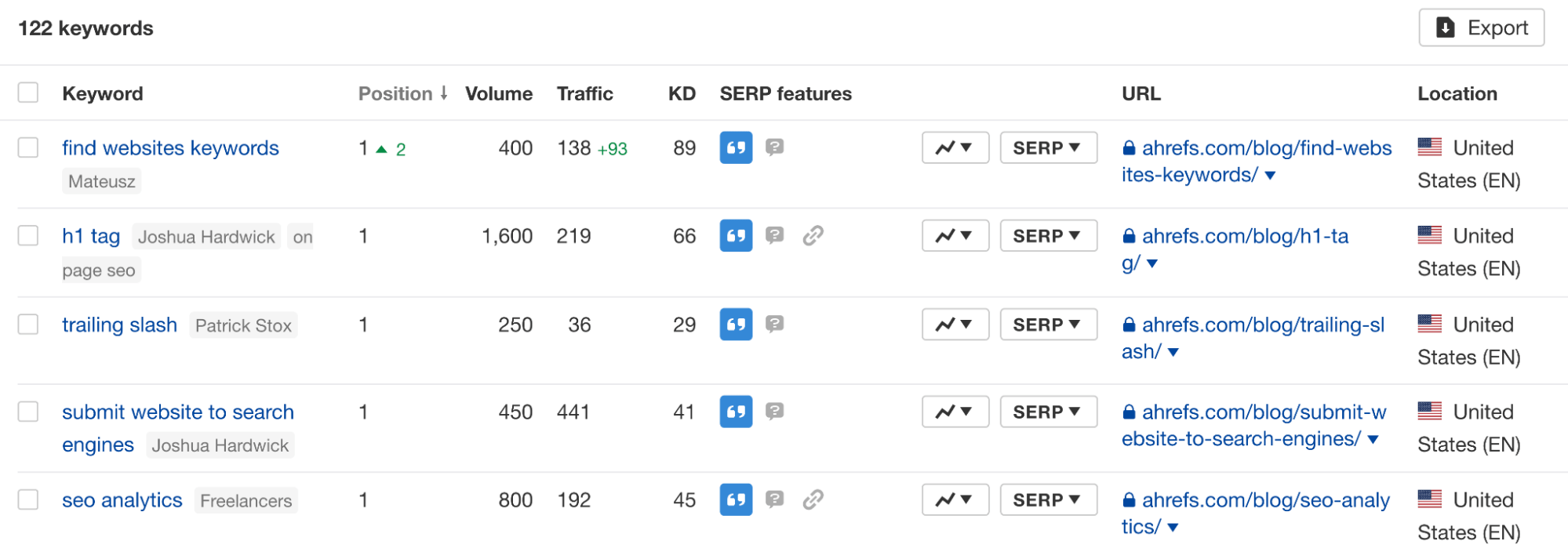The image size is (1568, 559).
Task: Click the featured snippet icon for 'find websites keywords'
Action: click(x=735, y=147)
